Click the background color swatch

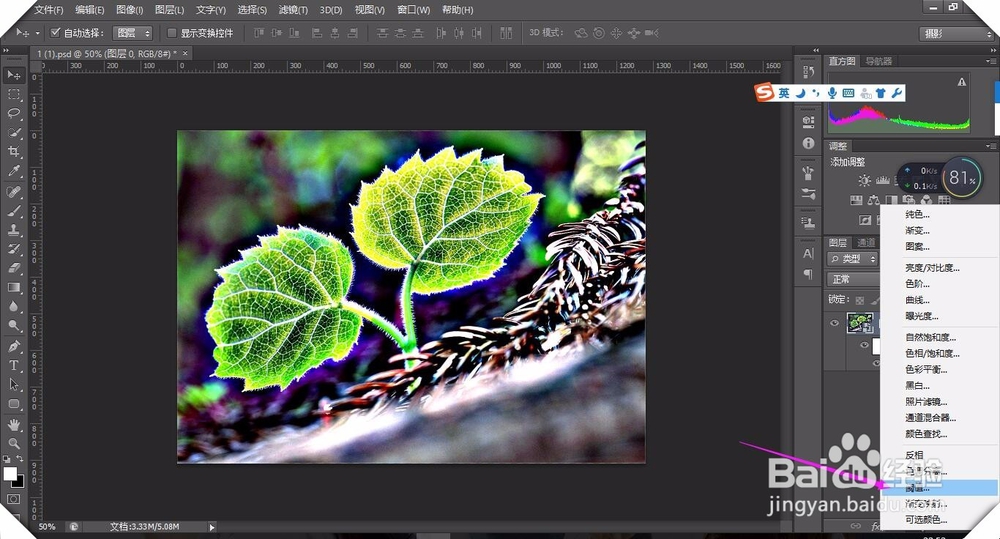pos(19,482)
